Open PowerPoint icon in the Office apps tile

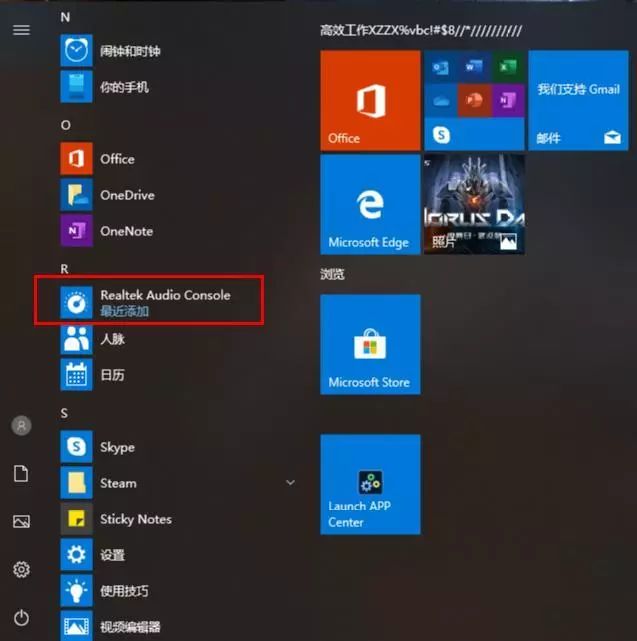(474, 100)
